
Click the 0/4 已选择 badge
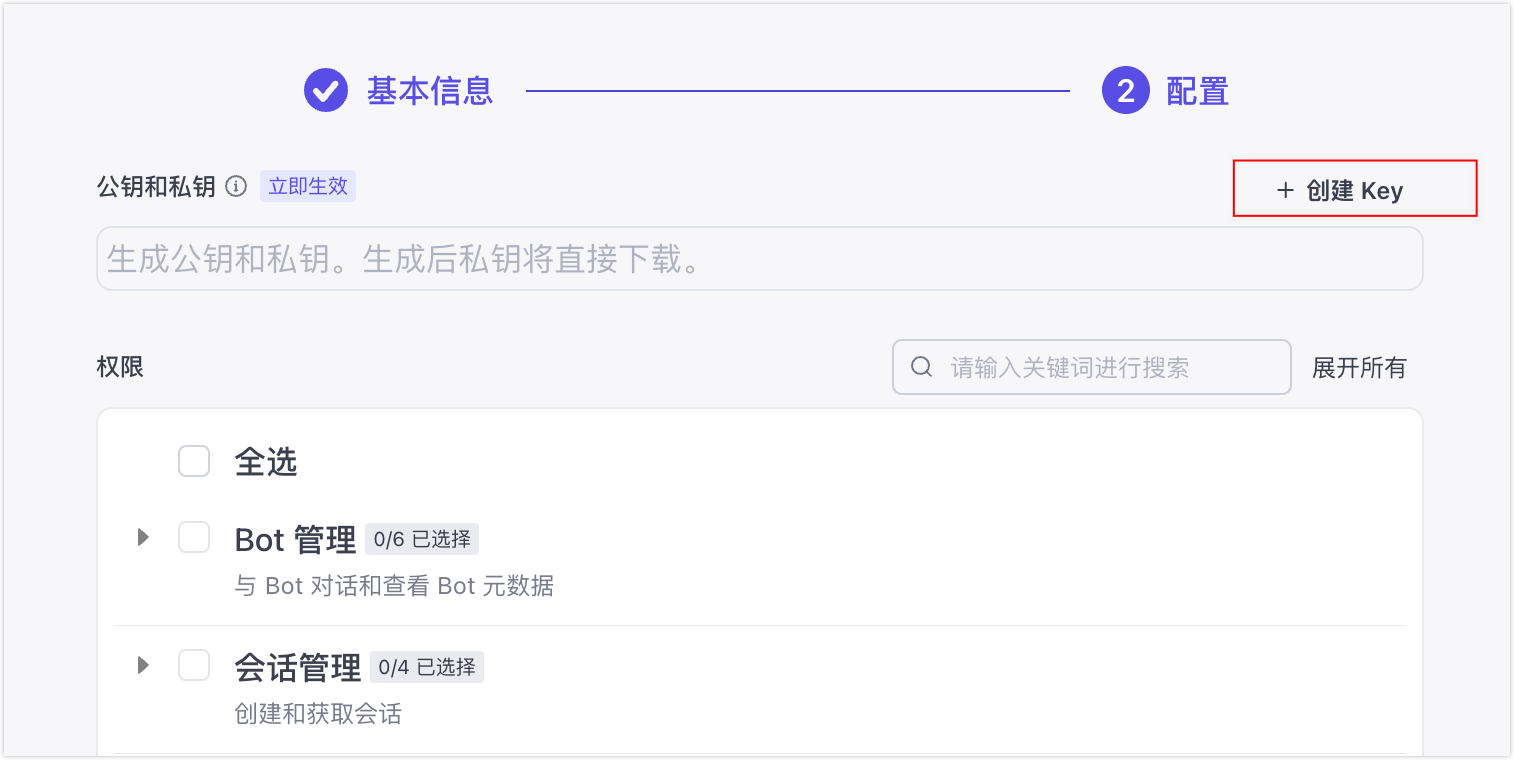click(427, 667)
